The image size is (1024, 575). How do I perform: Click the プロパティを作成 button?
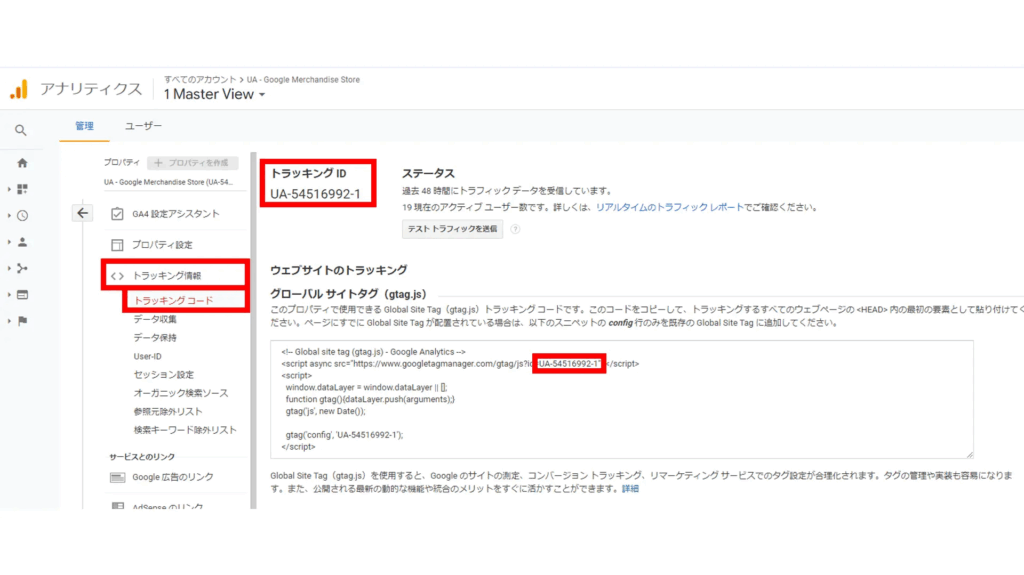(193, 163)
